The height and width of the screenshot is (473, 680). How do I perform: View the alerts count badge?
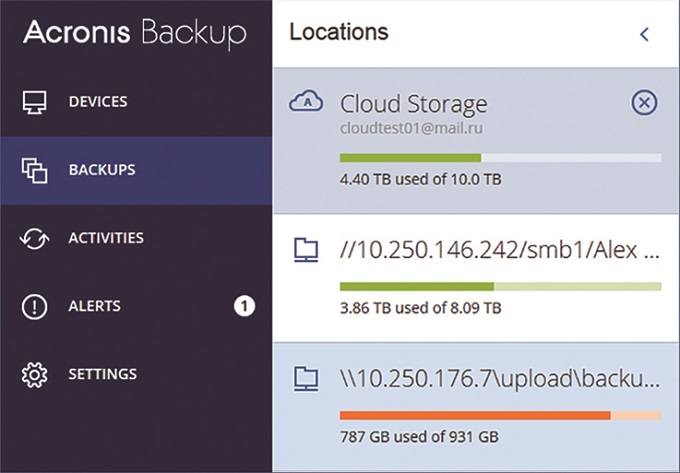click(245, 306)
